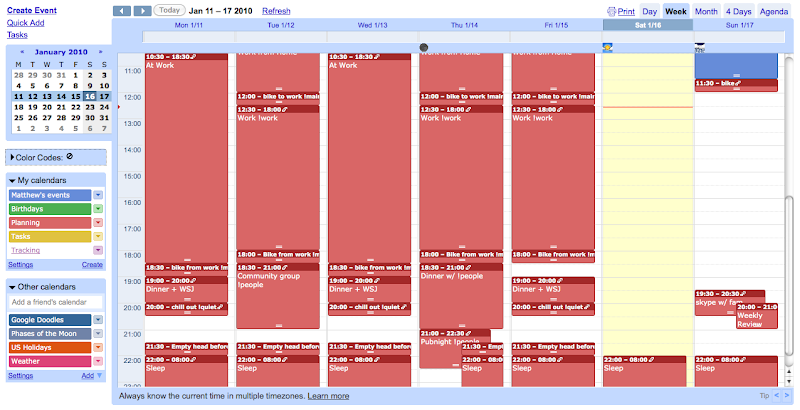The height and width of the screenshot is (410, 800).
Task: Collapse the Other calendars section
Action: 12,287
